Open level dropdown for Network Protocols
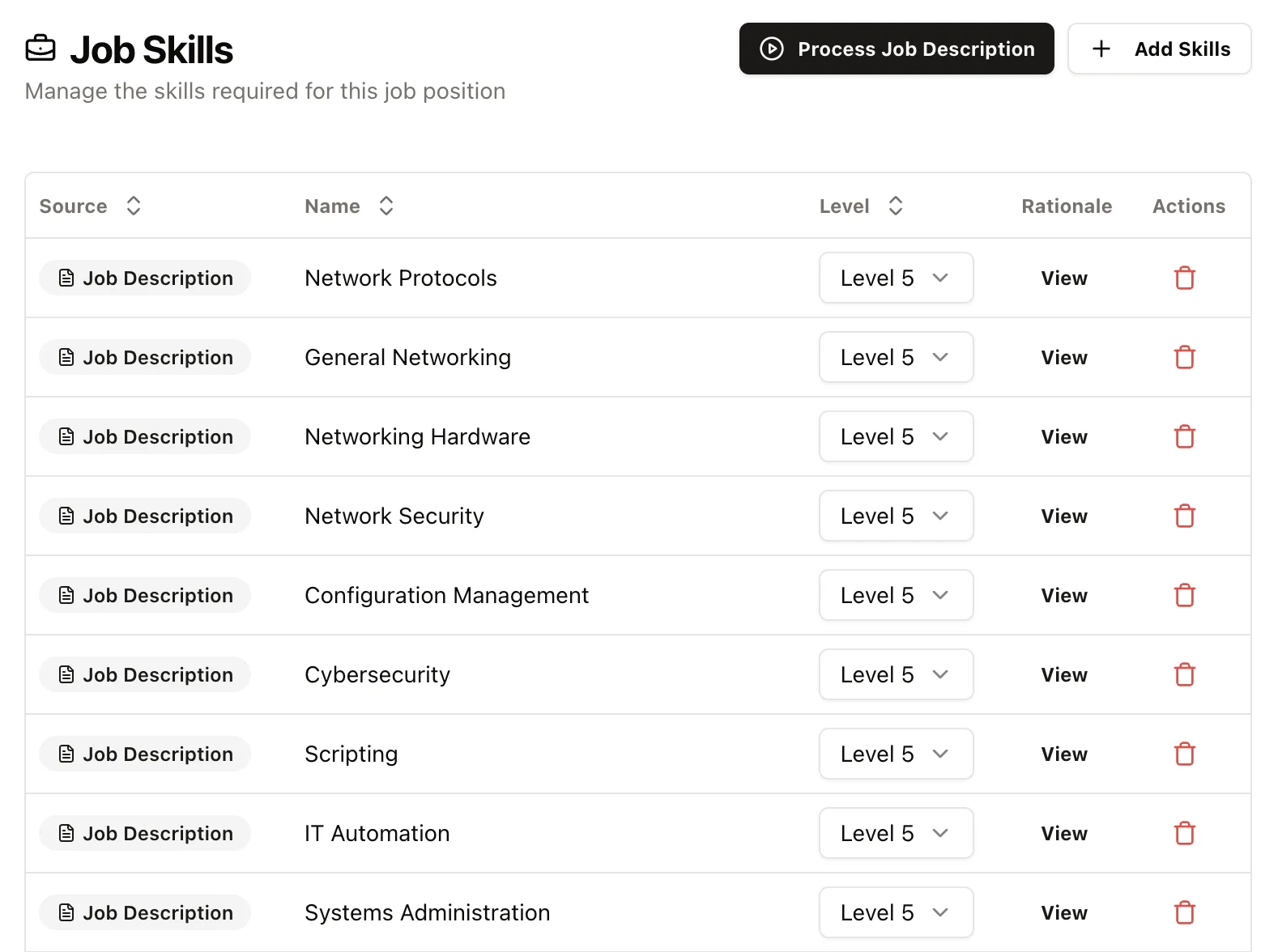 (x=896, y=278)
